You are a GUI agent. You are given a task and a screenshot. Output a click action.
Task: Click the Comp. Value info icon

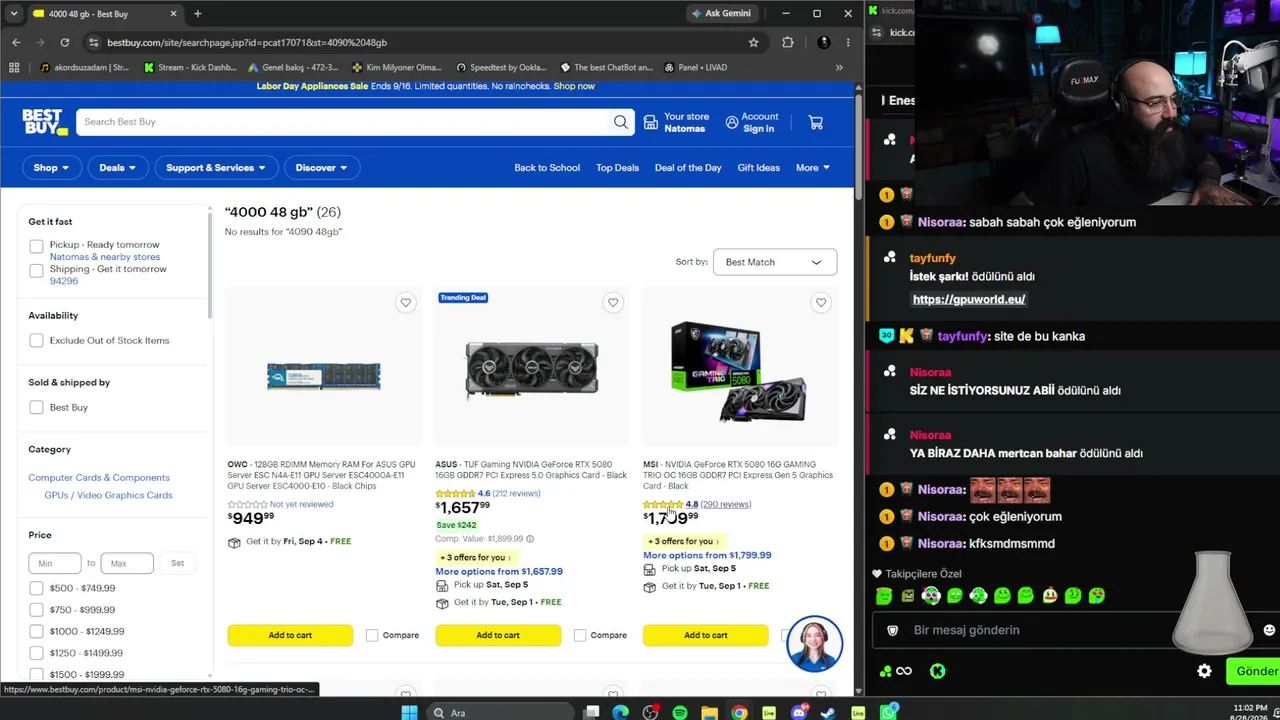point(530,539)
